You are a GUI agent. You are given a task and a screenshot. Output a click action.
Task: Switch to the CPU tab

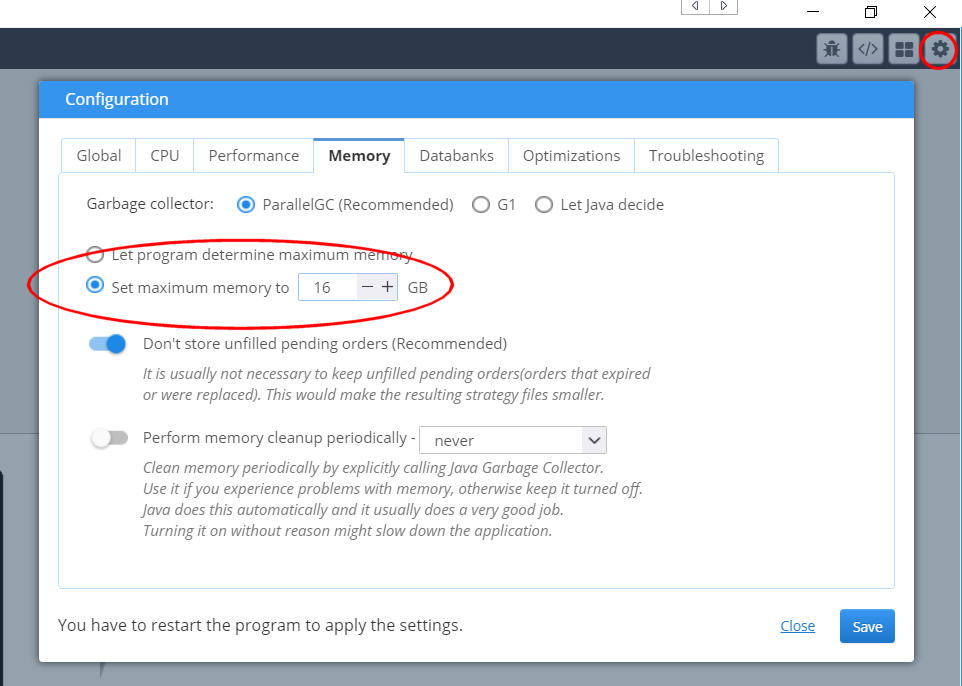click(165, 156)
